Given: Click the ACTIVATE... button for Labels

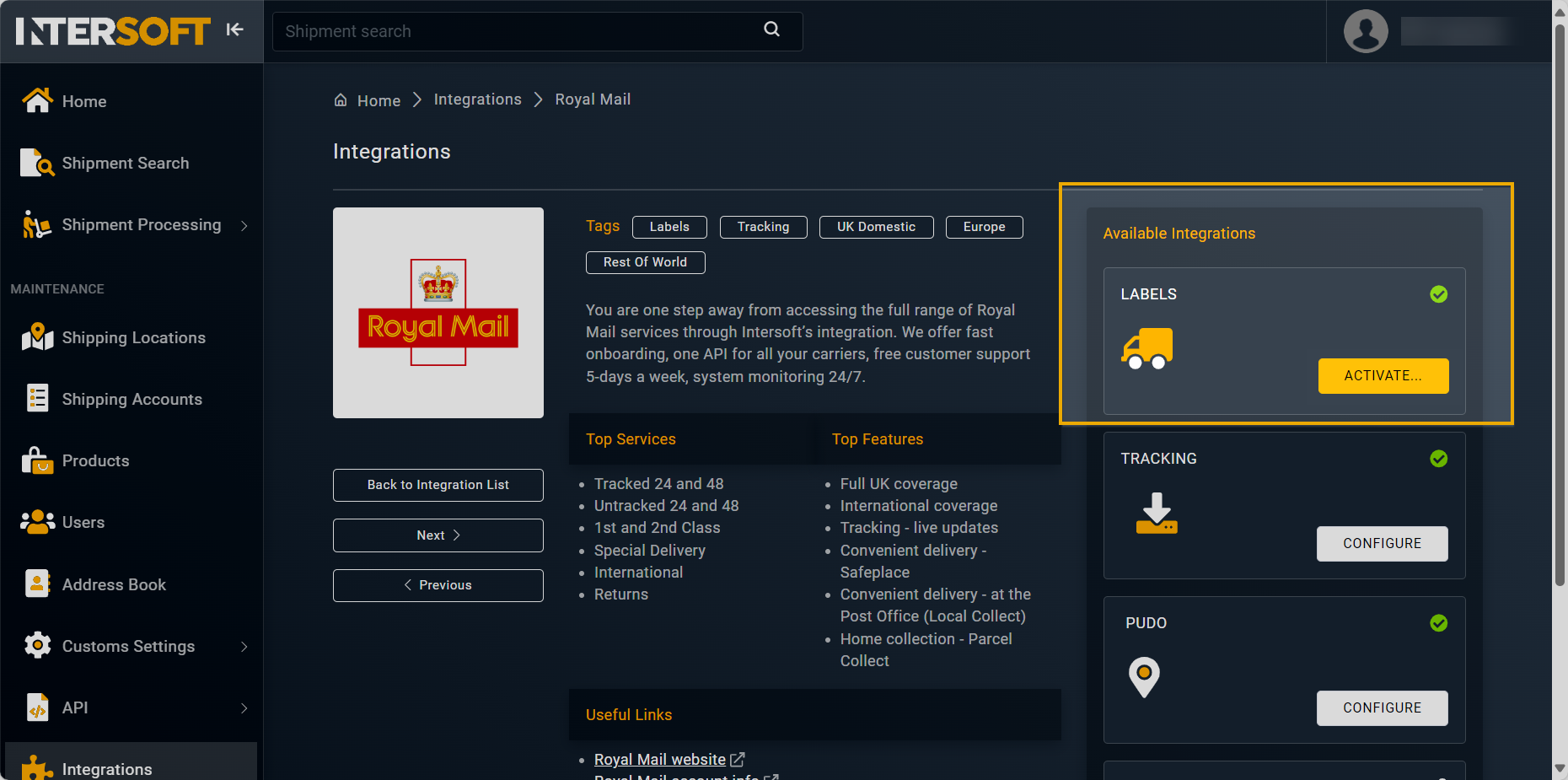Looking at the screenshot, I should point(1383,376).
